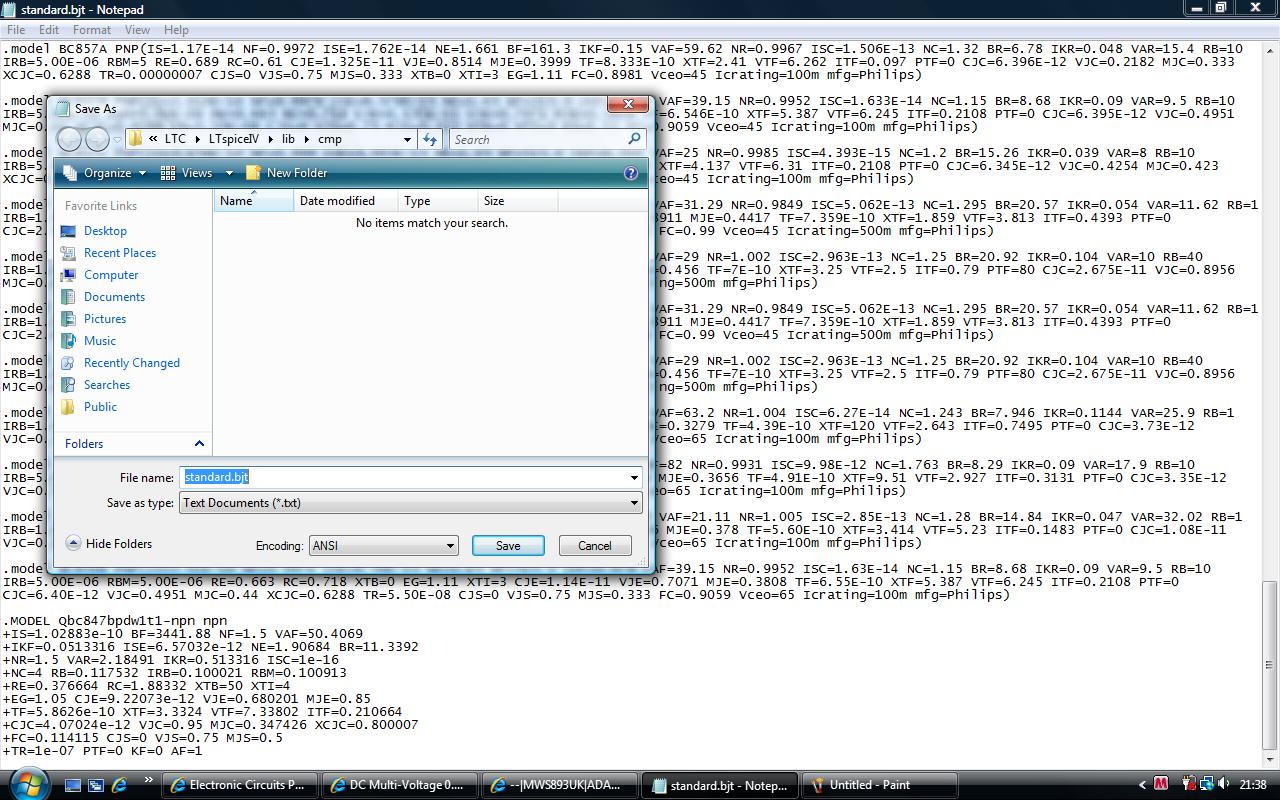
Task: Click Switch between windows icon
Action: (96, 785)
